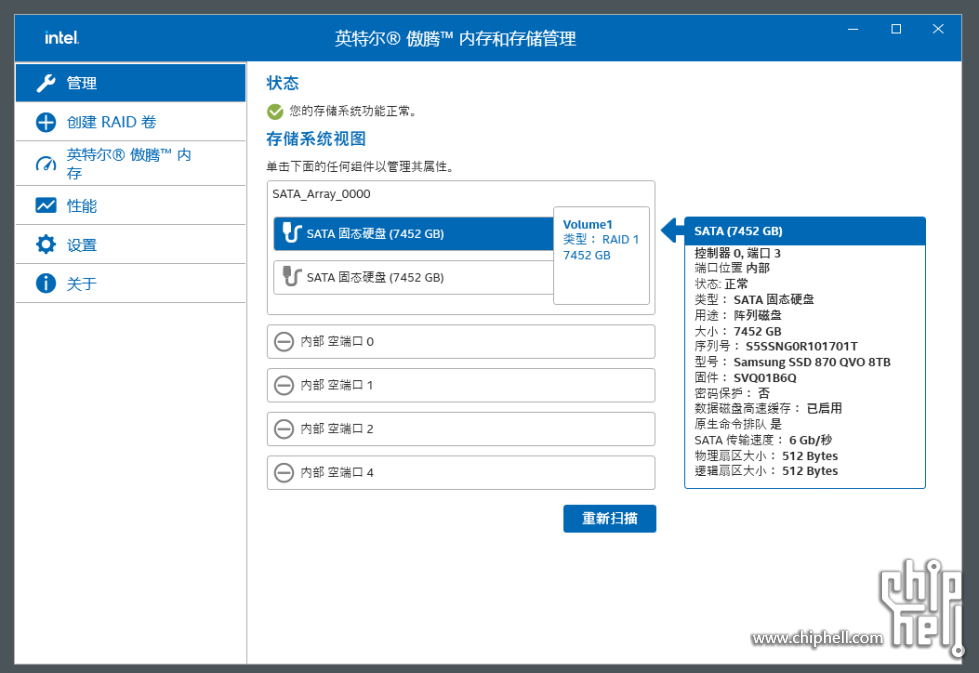The image size is (979, 673).
Task: Click the empty-port icon for 内部 空端口 1
Action: 284,385
